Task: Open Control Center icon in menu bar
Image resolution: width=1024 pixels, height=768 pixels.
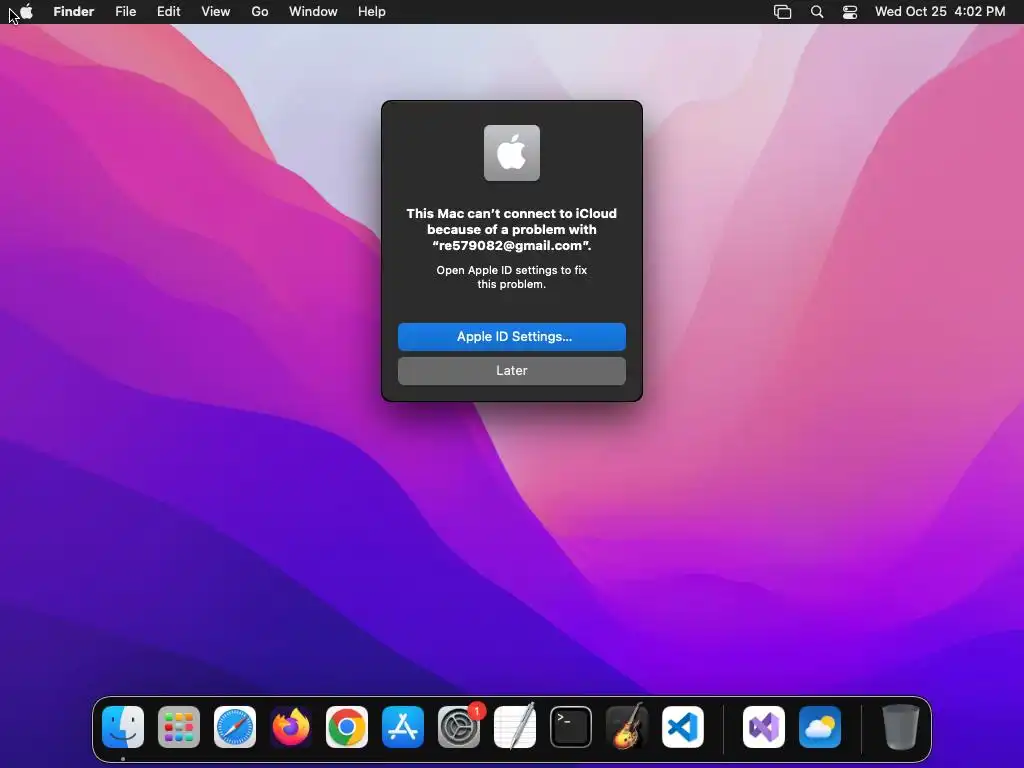Action: tap(850, 12)
